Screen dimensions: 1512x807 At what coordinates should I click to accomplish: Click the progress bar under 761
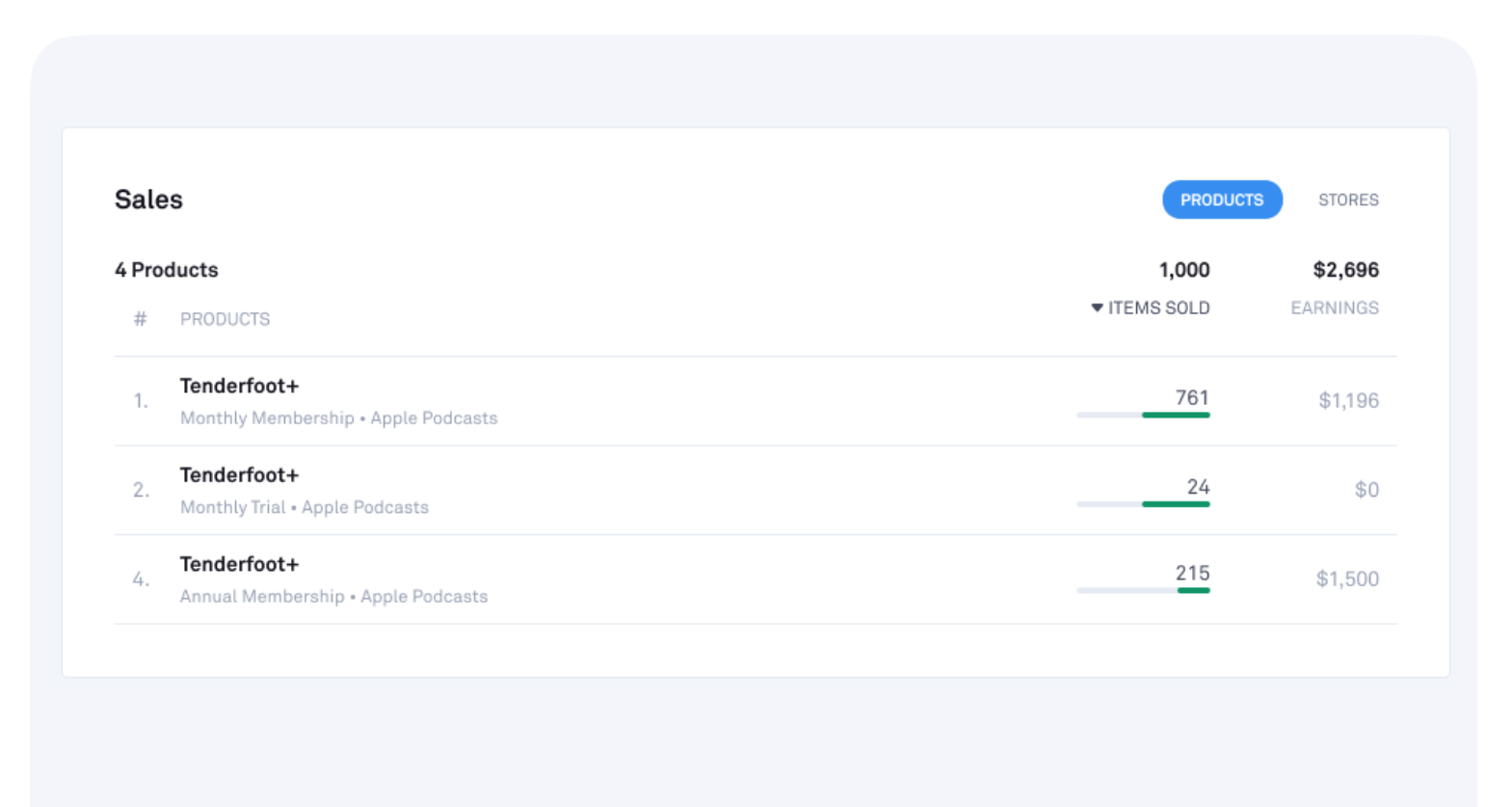tap(1143, 415)
